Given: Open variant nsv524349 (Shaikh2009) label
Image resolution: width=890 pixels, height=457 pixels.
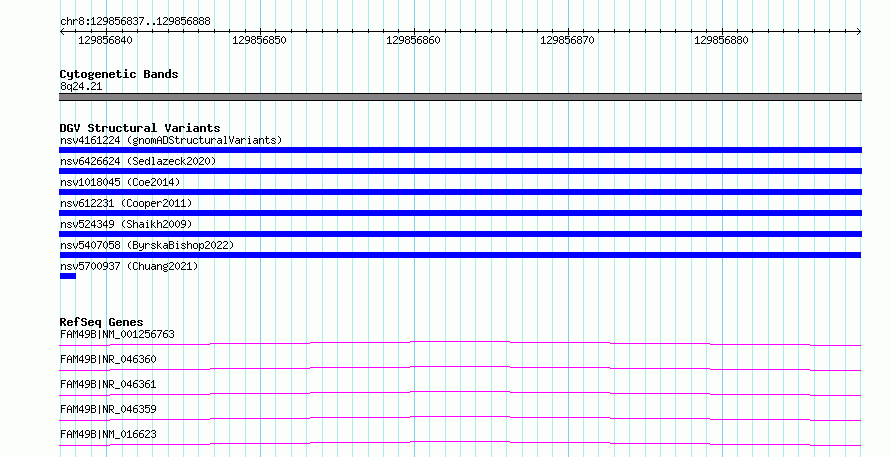Looking at the screenshot, I should pos(126,224).
